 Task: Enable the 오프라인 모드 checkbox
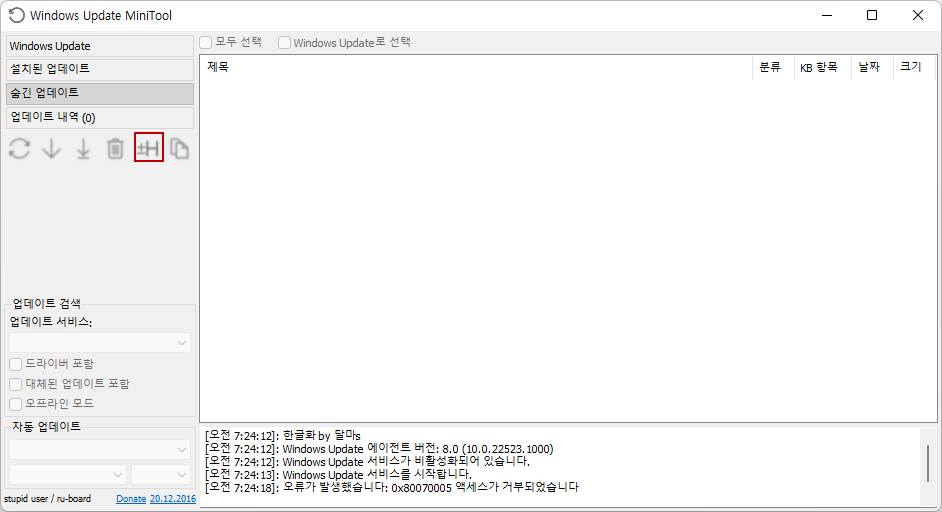click(16, 404)
